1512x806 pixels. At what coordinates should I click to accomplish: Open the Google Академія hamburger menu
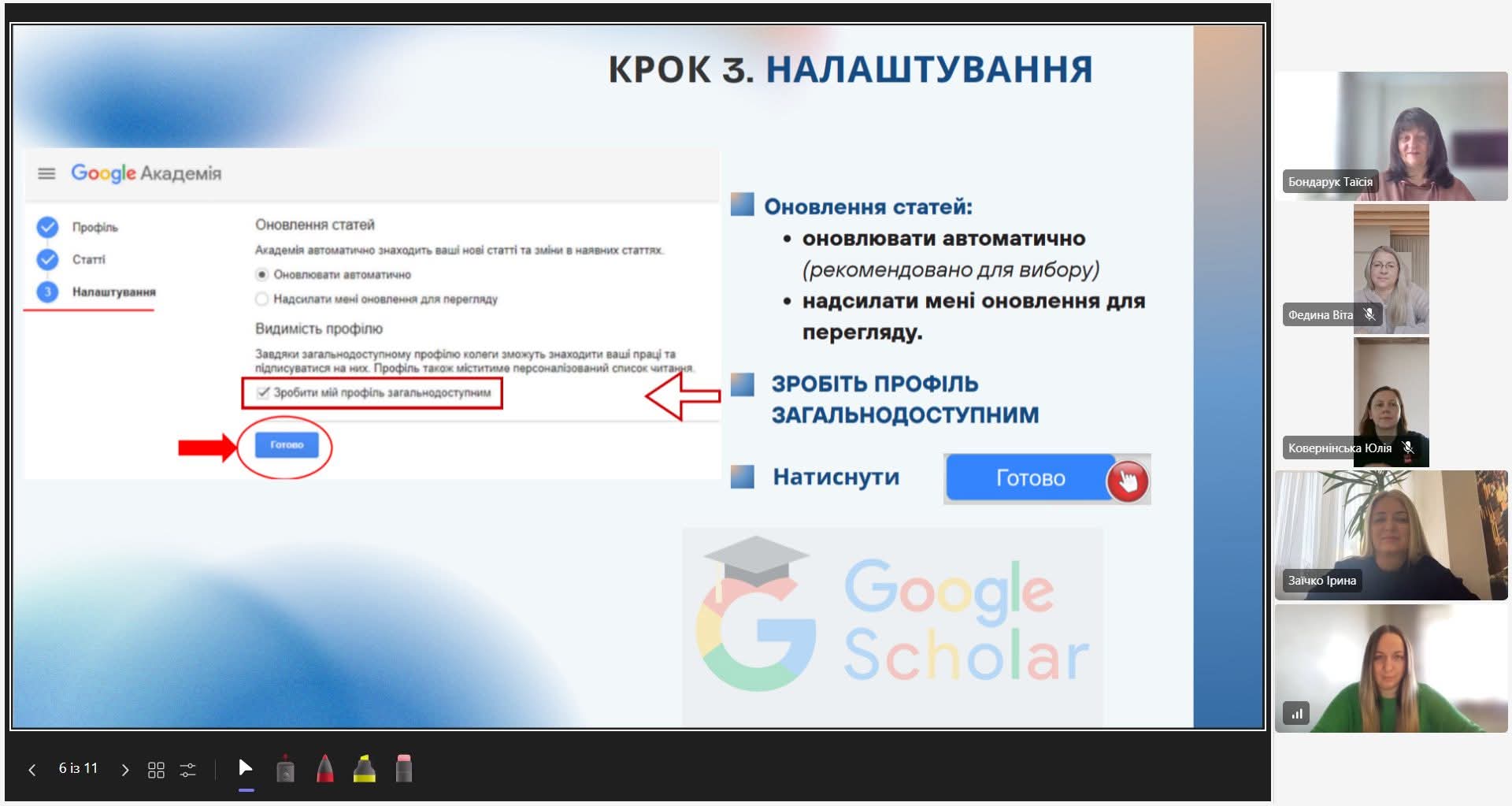(x=47, y=173)
